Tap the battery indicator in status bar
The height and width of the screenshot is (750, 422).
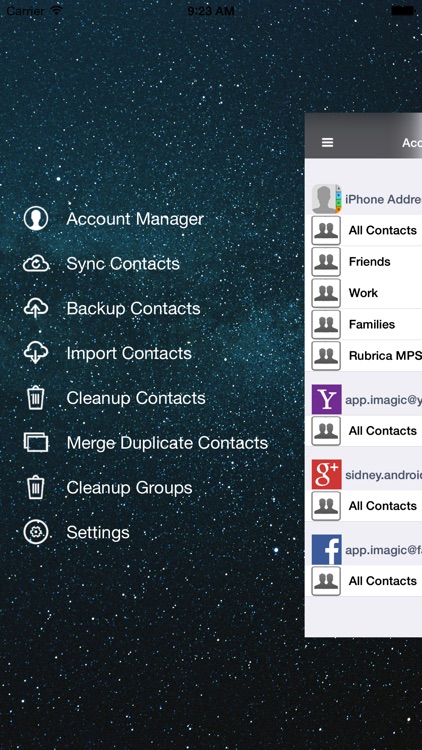tap(403, 10)
